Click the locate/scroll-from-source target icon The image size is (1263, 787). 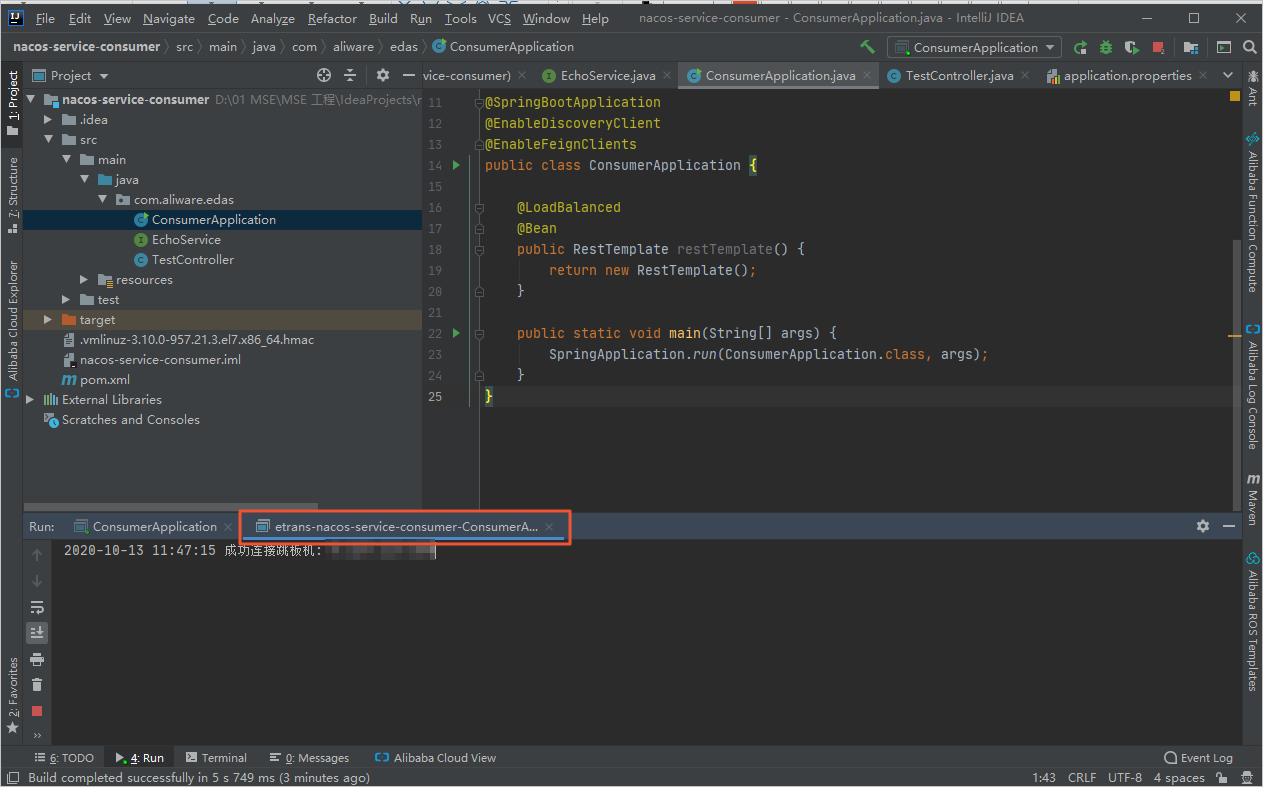point(323,75)
